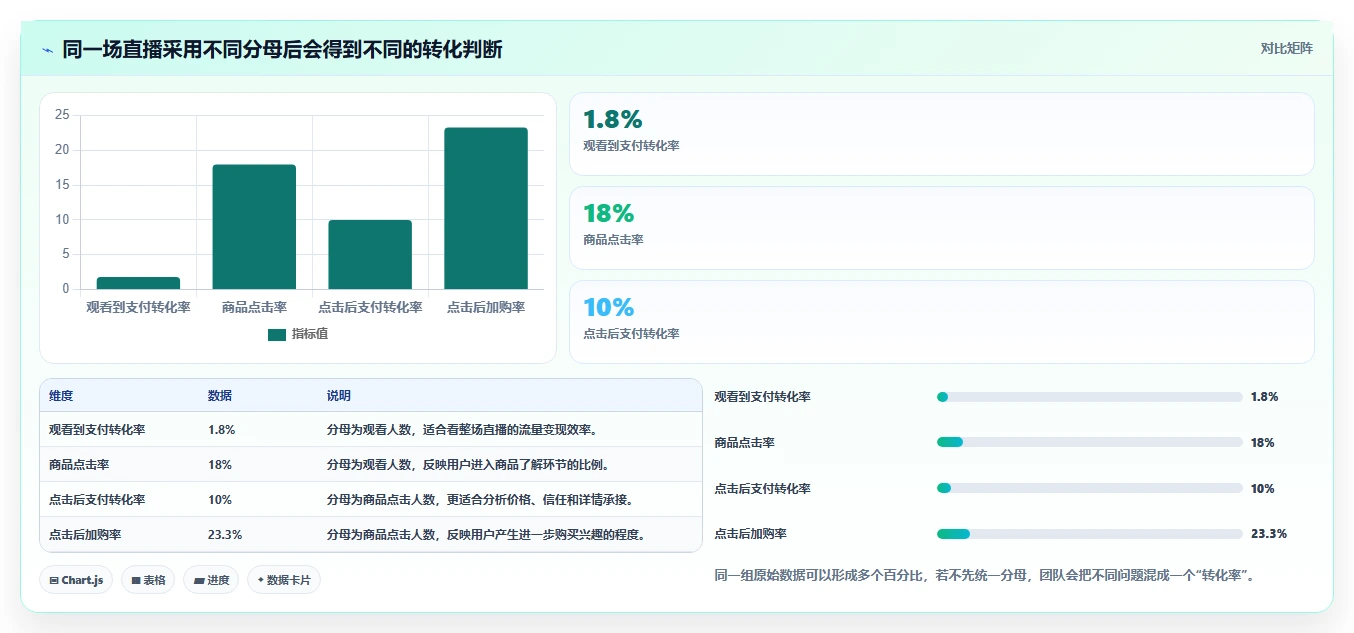Click the 点击后支付转化率 bar in chart
The image size is (1354, 633).
[x=370, y=255]
